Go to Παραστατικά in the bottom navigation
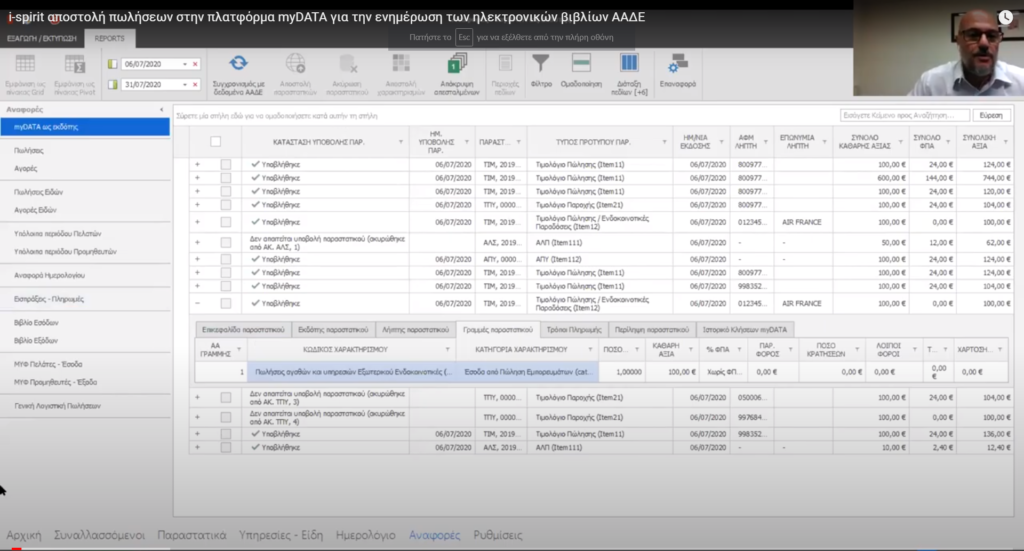The image size is (1024, 551). click(x=191, y=534)
